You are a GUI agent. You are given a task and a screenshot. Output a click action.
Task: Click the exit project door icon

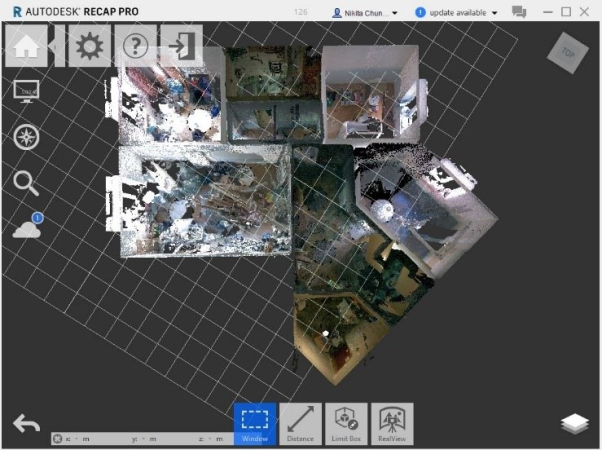tap(182, 47)
